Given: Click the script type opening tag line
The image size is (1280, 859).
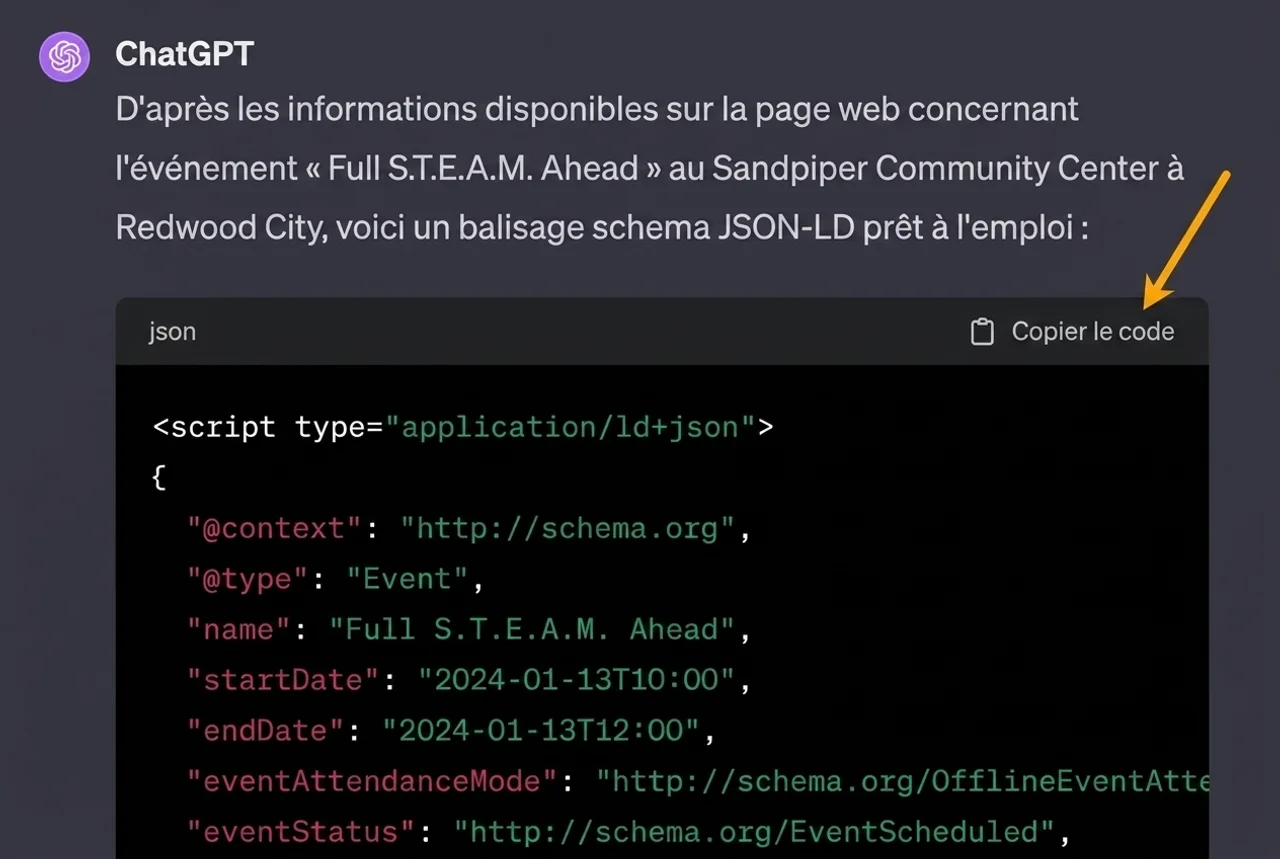Looking at the screenshot, I should (463, 427).
